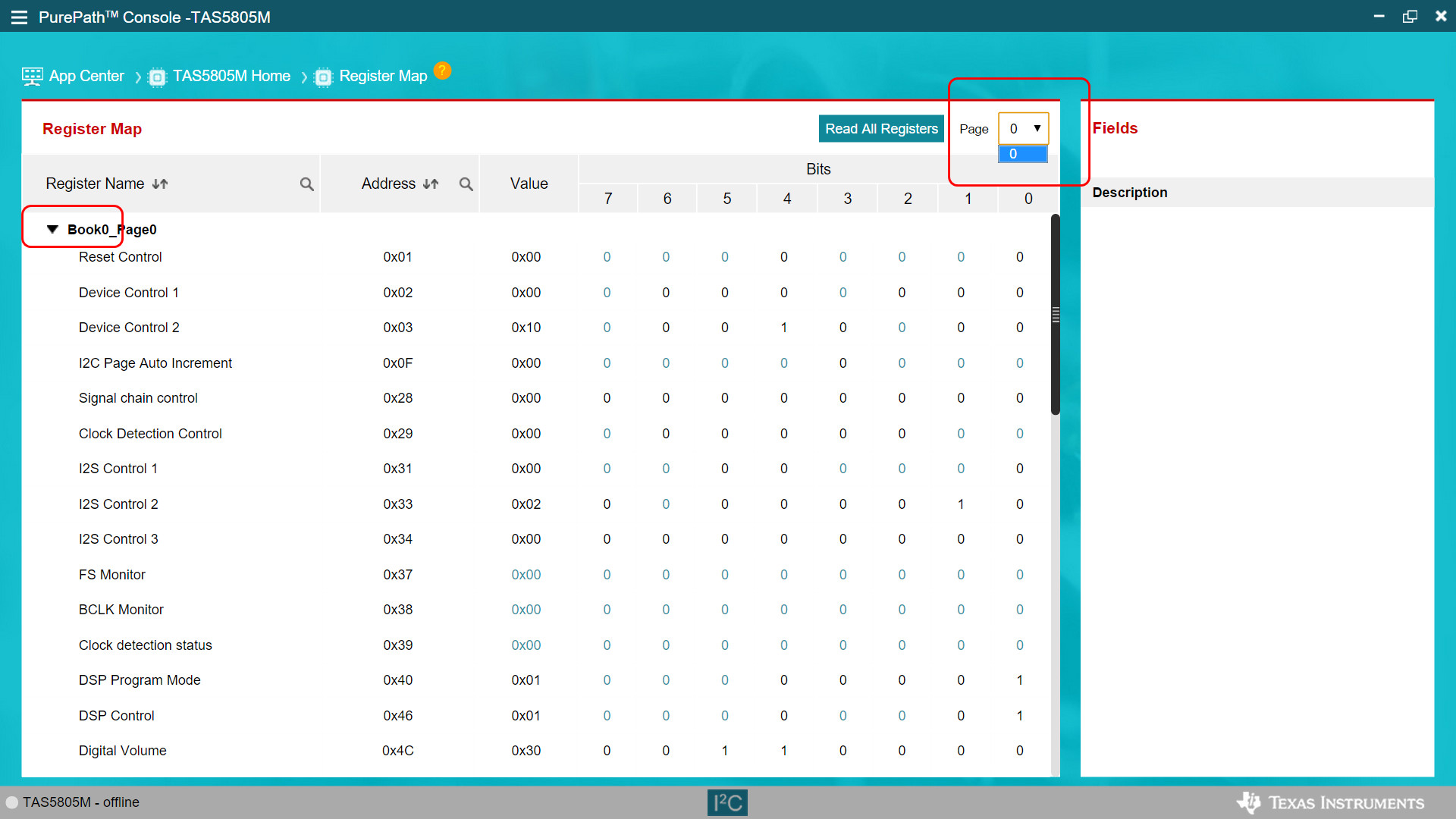Image resolution: width=1456 pixels, height=819 pixels.
Task: Go to App Center breadcrumb
Action: pos(86,77)
